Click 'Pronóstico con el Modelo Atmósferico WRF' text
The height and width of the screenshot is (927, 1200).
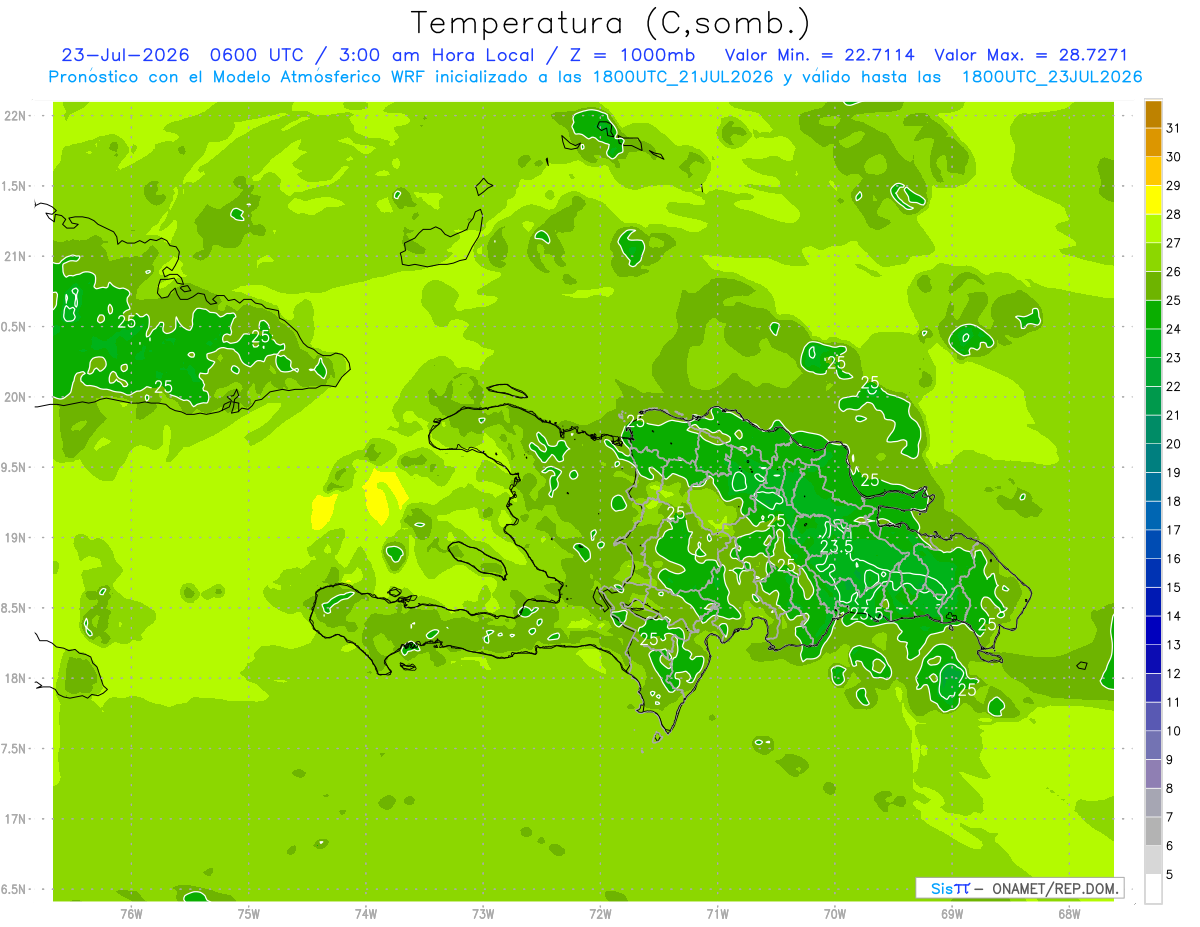(x=238, y=77)
